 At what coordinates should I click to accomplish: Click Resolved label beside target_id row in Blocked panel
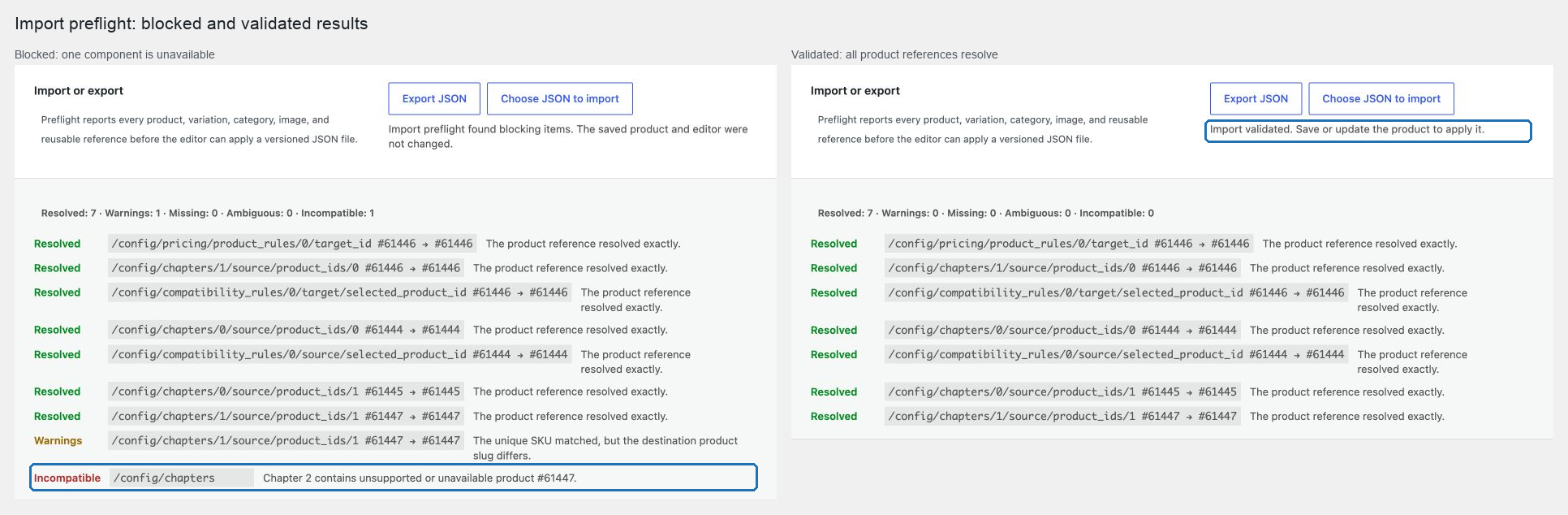[x=57, y=244]
